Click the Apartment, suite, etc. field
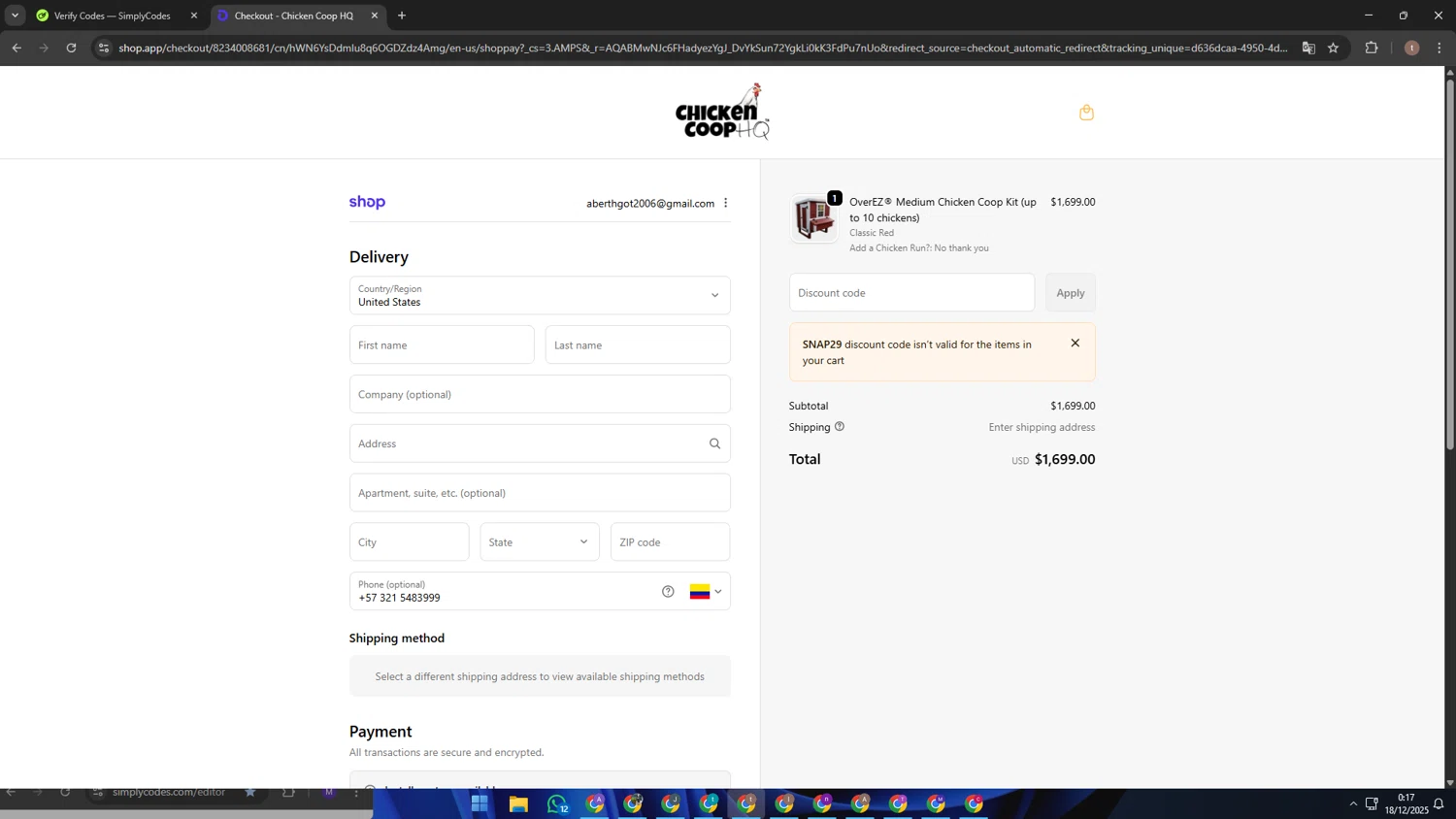Screen dimensions: 1456x819 (x=540, y=493)
